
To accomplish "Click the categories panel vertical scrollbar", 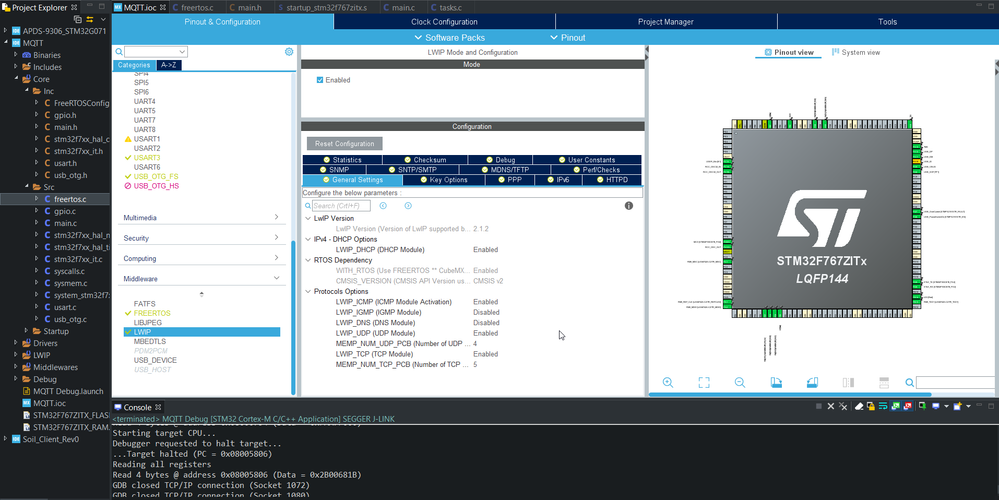I will point(293,317).
